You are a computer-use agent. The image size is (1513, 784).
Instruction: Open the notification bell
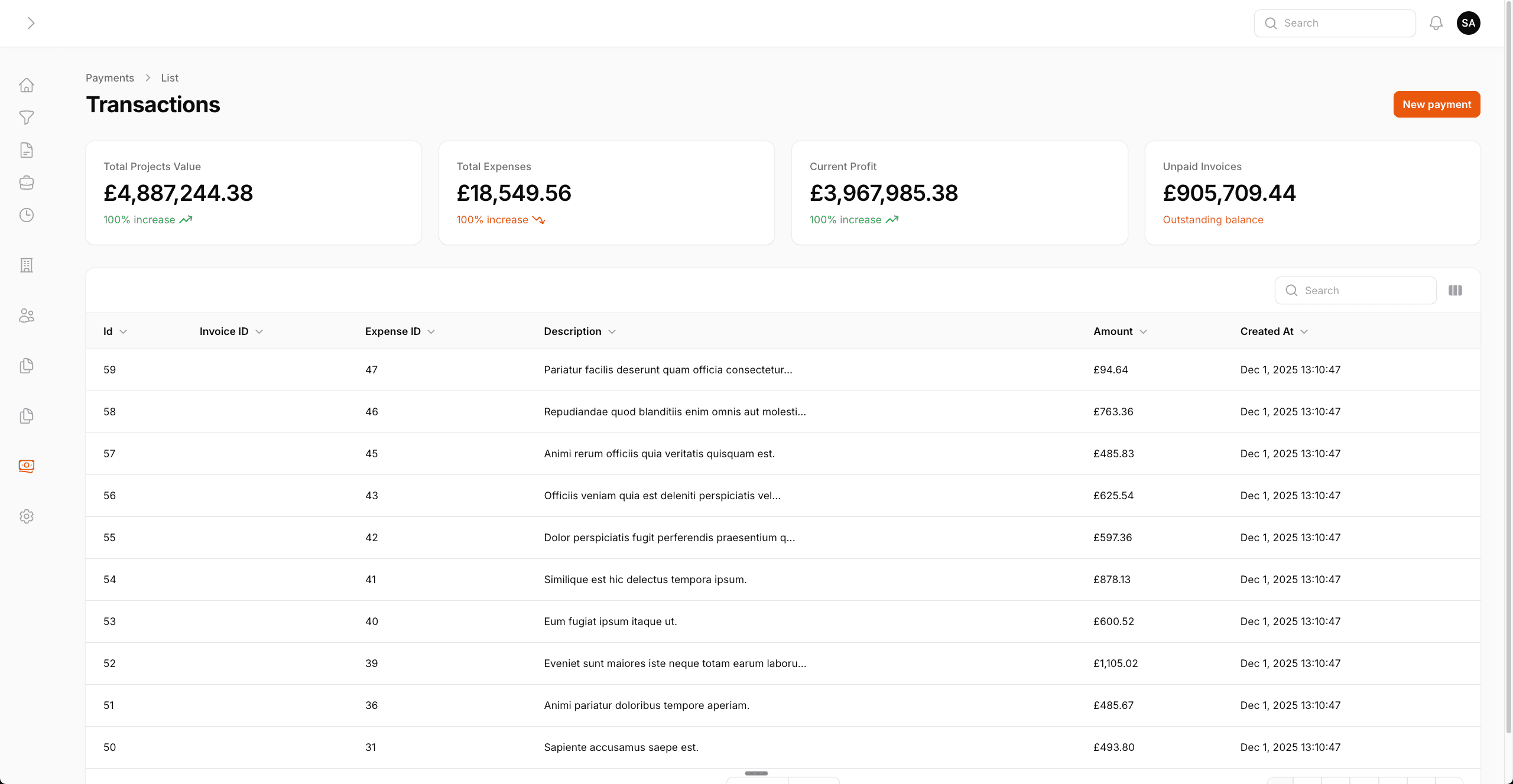(x=1436, y=23)
